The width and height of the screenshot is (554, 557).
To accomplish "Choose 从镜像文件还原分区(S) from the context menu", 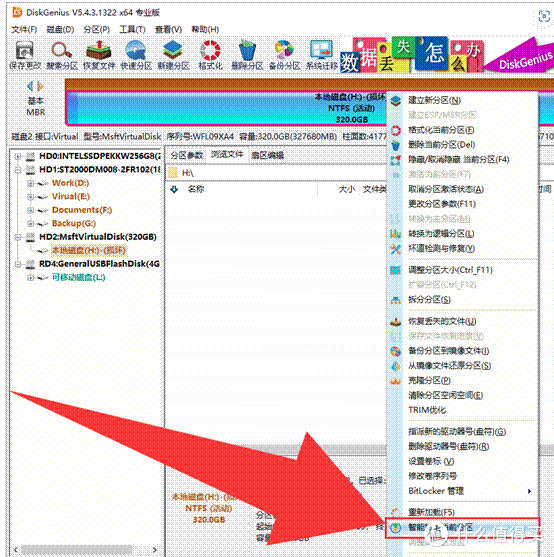I will point(463,366).
